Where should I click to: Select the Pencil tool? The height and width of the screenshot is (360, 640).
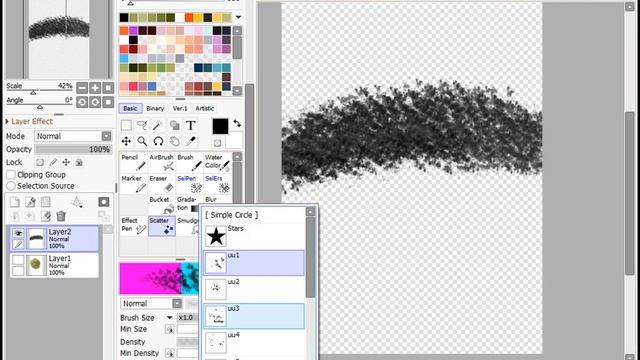pos(133,162)
